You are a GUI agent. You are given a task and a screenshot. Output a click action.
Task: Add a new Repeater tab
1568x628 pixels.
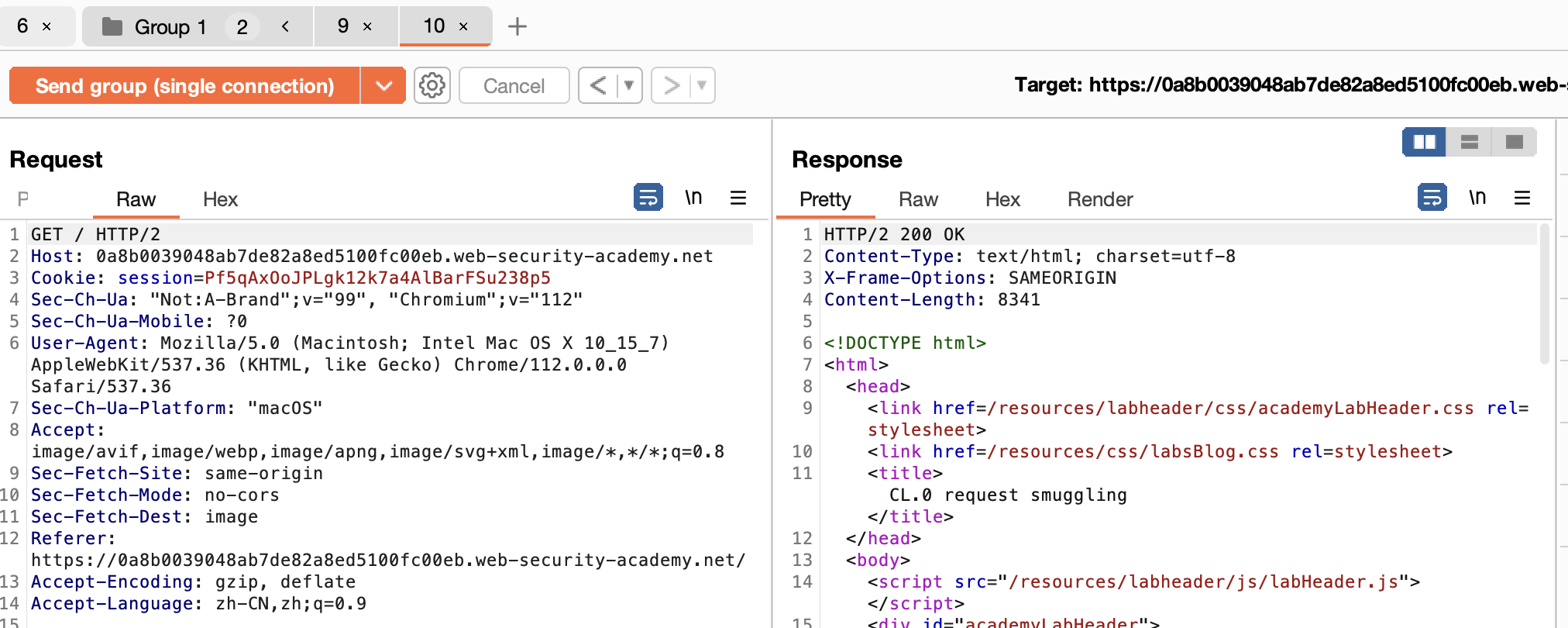517,26
